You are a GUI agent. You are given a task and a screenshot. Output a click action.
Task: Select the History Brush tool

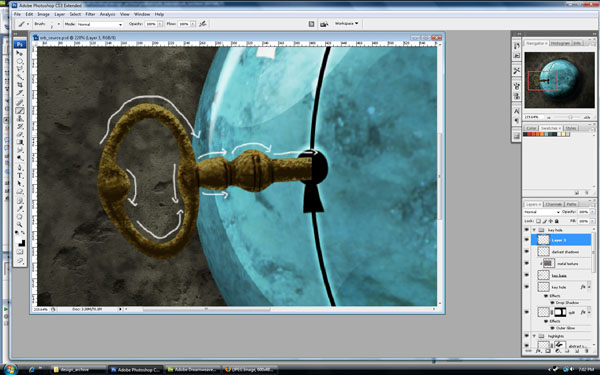point(20,127)
